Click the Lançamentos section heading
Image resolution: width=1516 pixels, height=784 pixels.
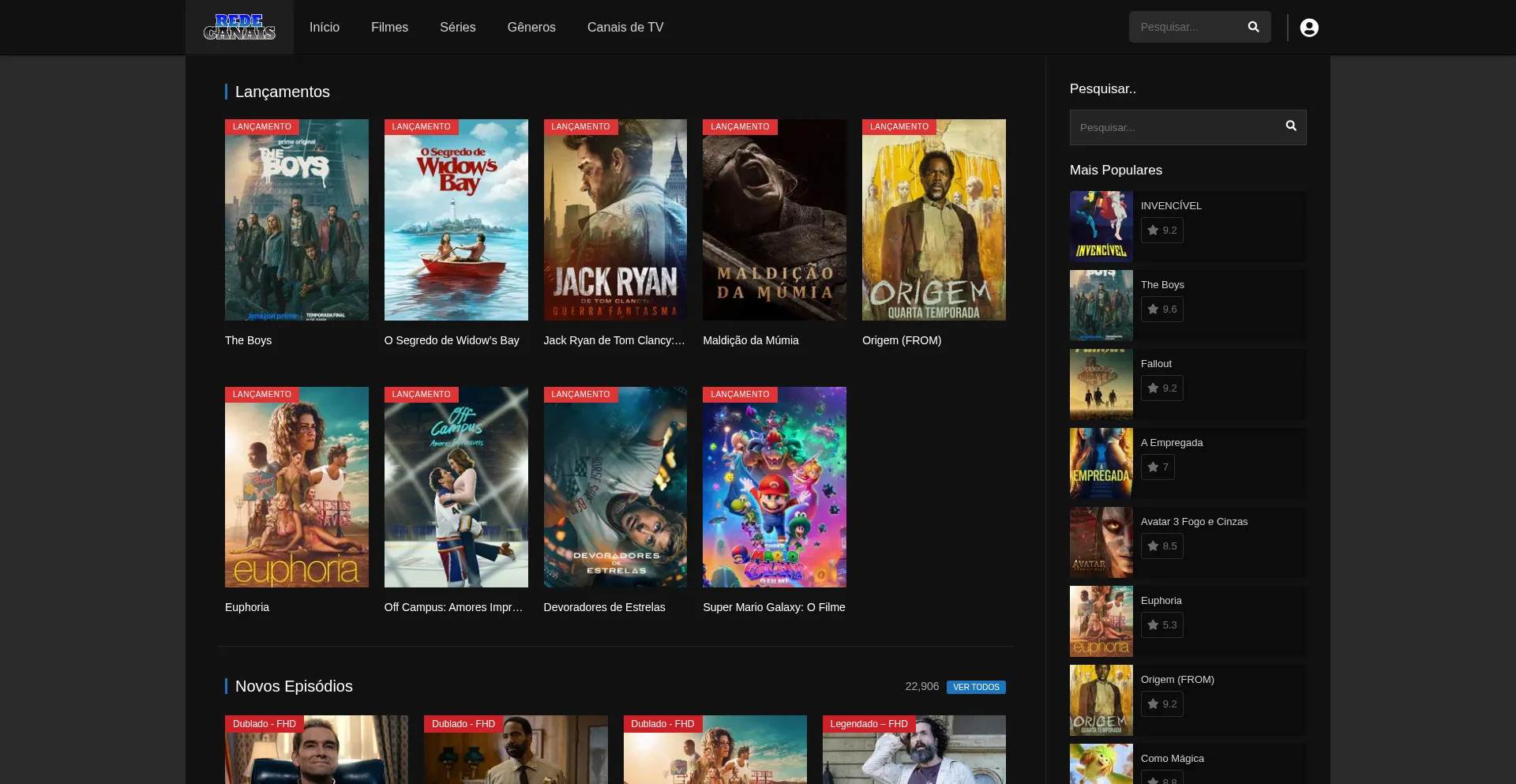pyautogui.click(x=283, y=92)
